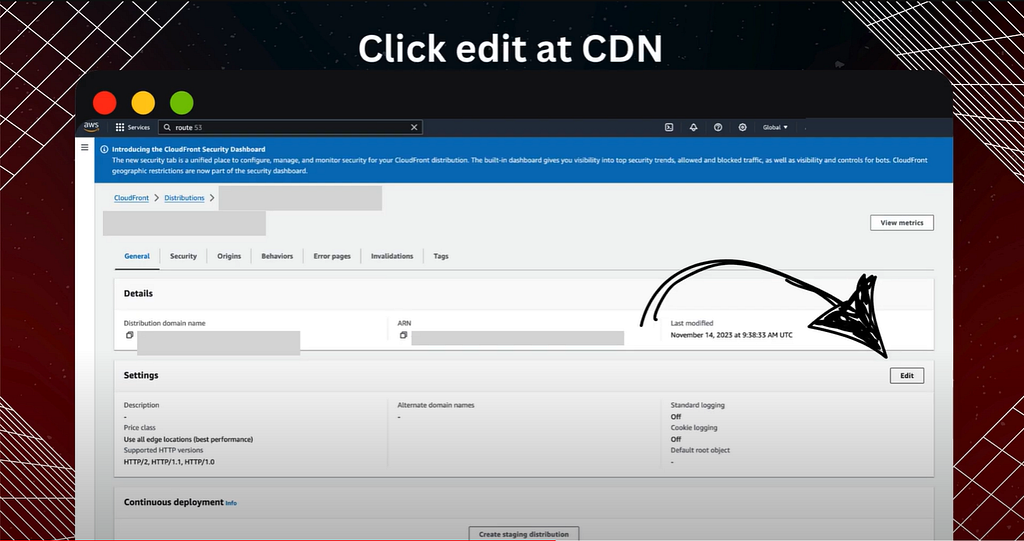Click the Details section heading
This screenshot has height=541, width=1024.
(138, 293)
